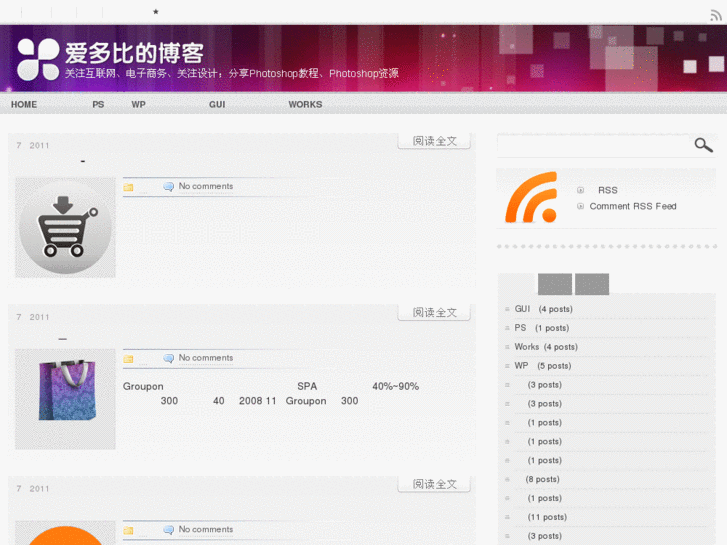Click 阅读全文 button of Groupon post
The width and height of the screenshot is (727, 545).
pyautogui.click(x=434, y=313)
